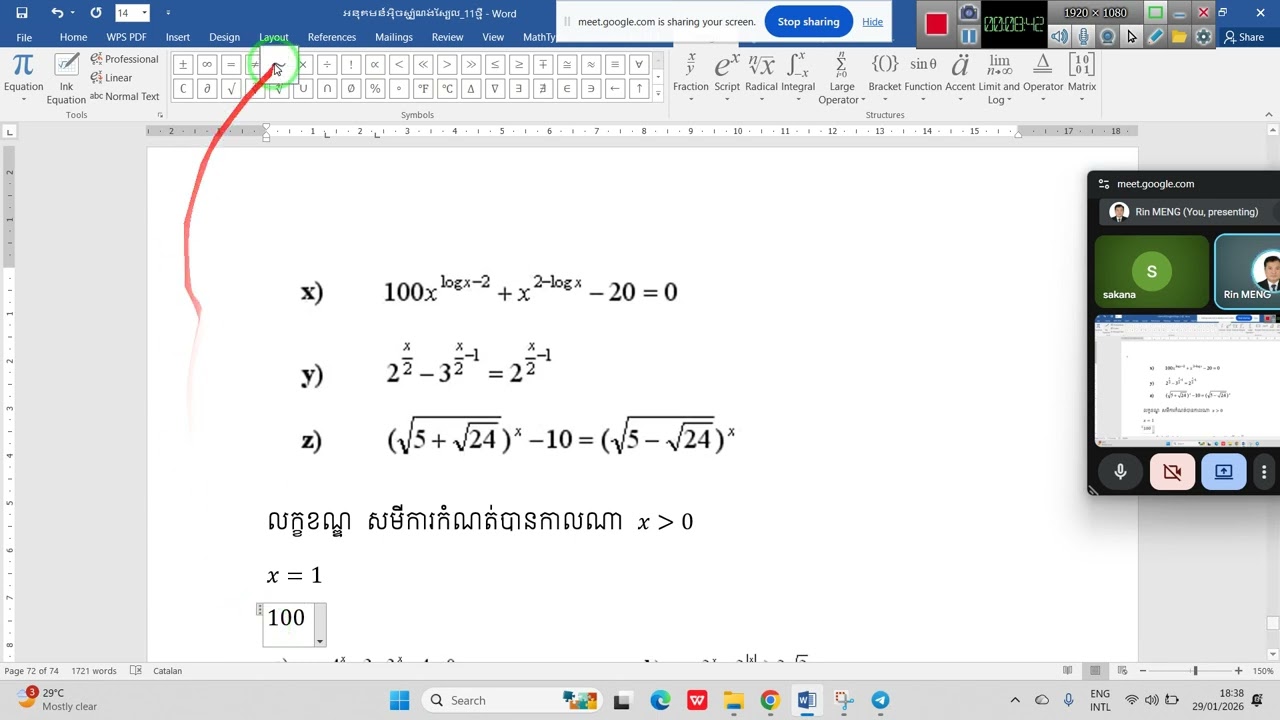Insert the intersection symbol
The height and width of the screenshot is (720, 1280).
click(x=327, y=88)
